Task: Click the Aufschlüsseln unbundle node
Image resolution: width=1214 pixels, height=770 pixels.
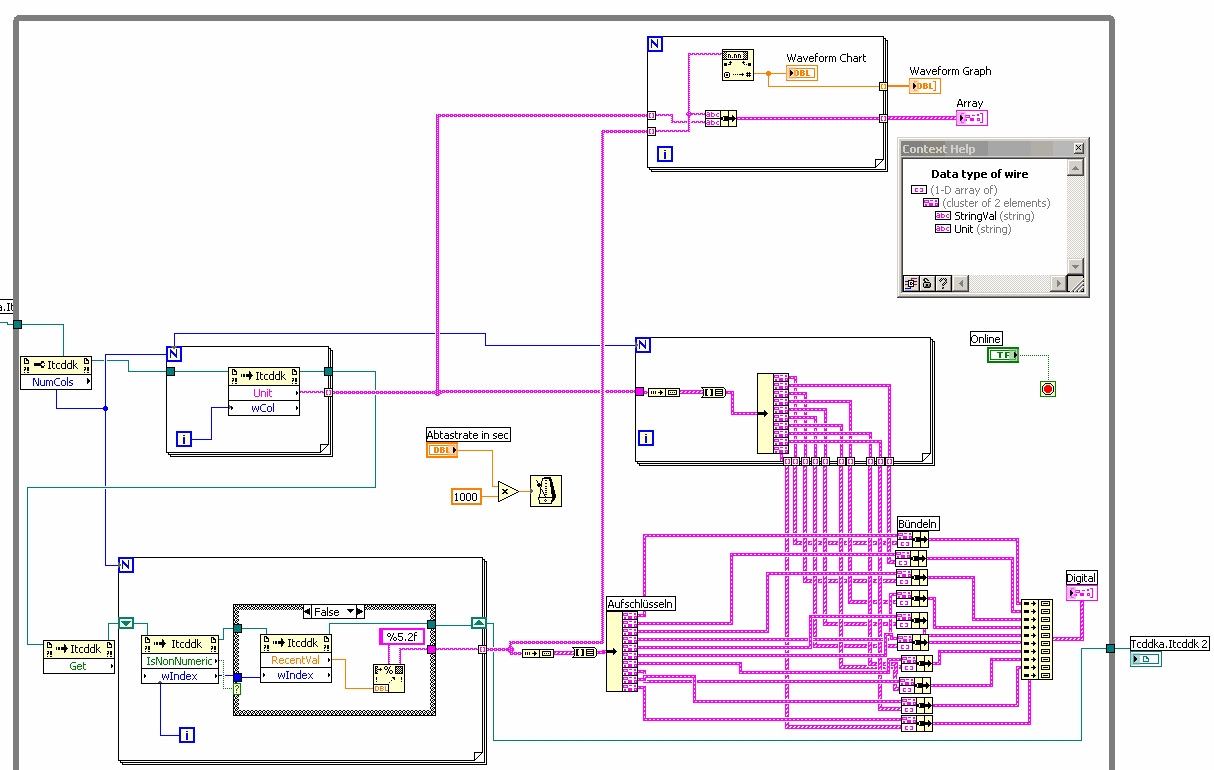Action: tap(622, 651)
